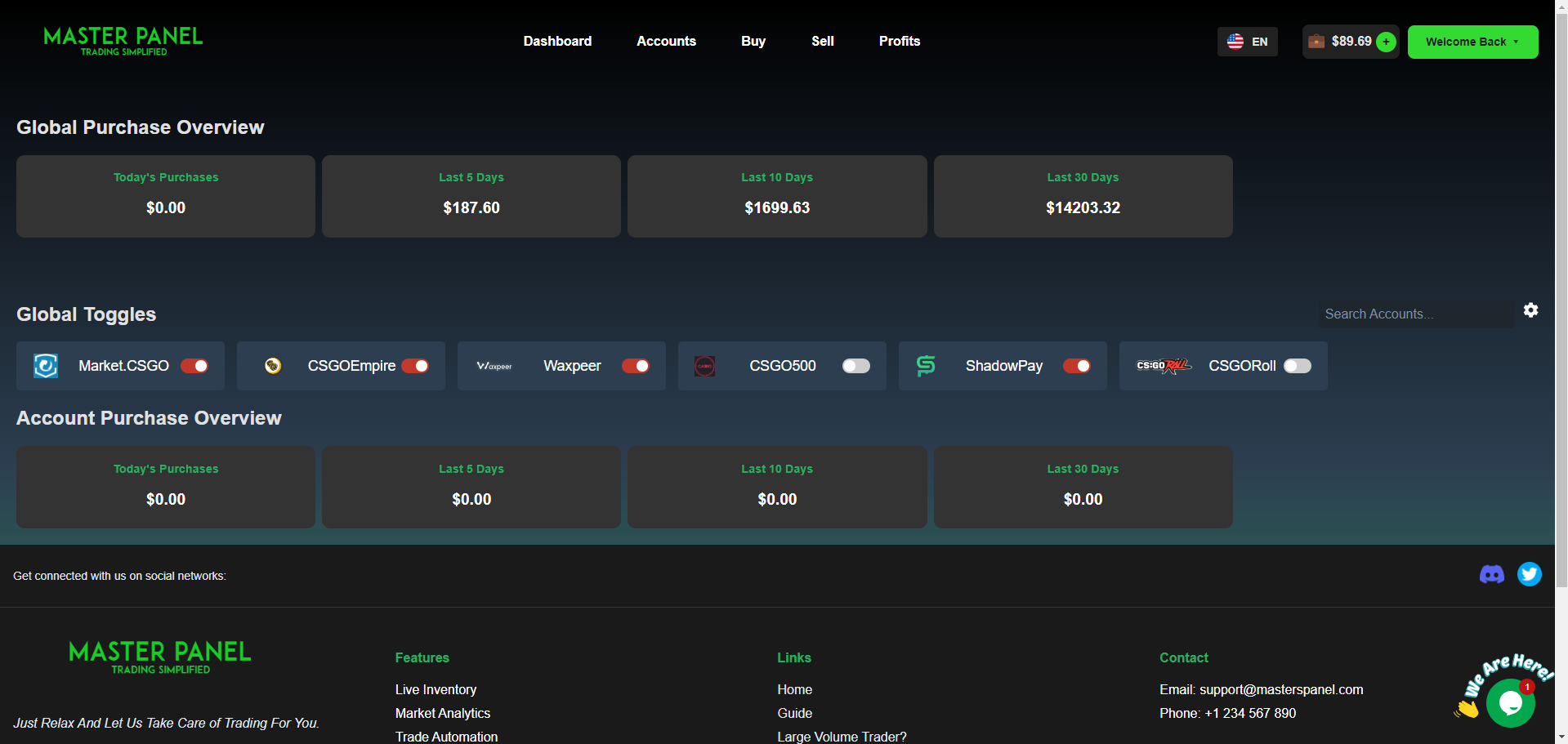
Task: Go to the Dashboard tab
Action: click(x=557, y=41)
